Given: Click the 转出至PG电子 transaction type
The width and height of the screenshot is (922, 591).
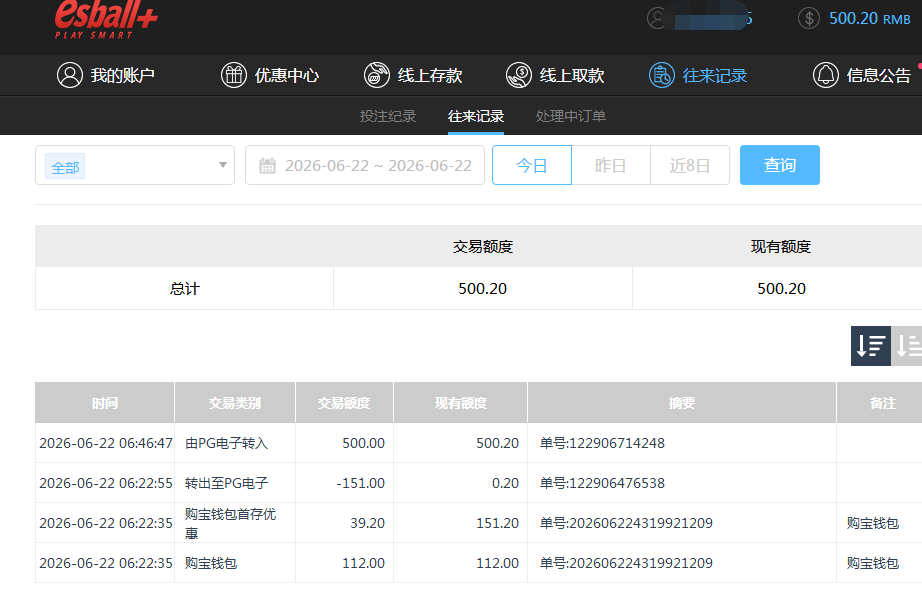Looking at the screenshot, I should (x=226, y=483).
